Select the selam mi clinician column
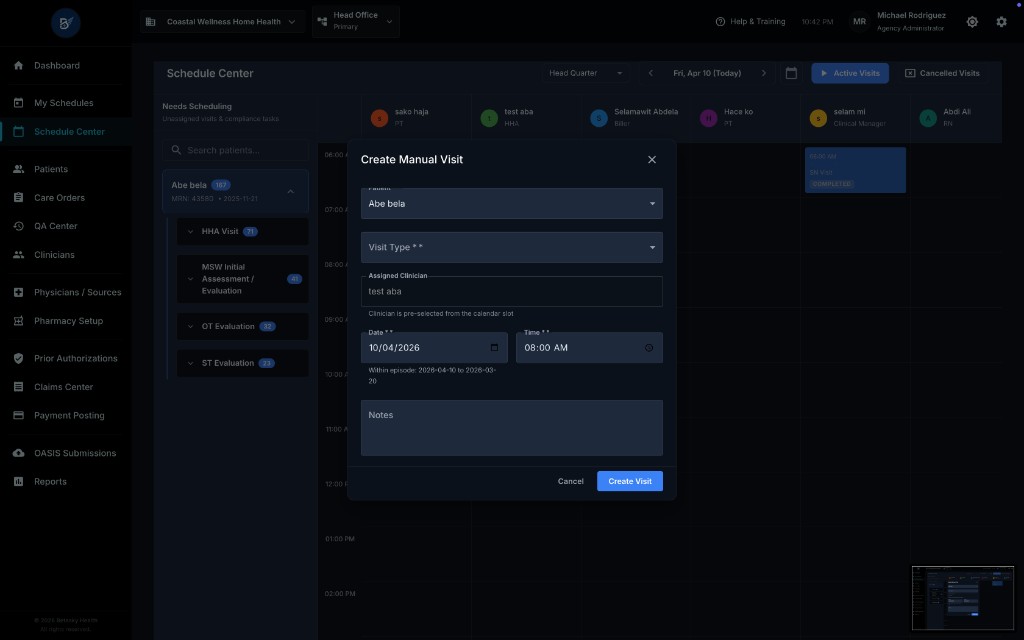Image resolution: width=1024 pixels, height=640 pixels. 855,118
